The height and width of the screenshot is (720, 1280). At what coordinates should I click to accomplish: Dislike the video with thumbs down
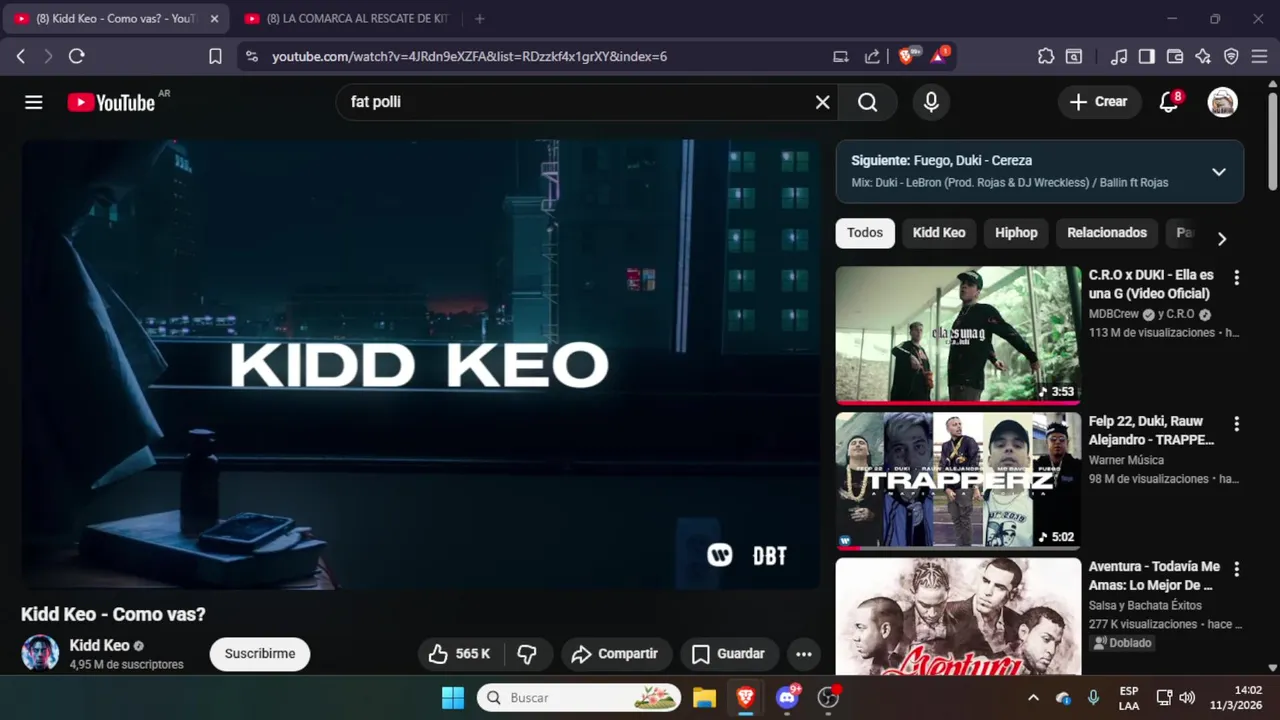coord(527,654)
